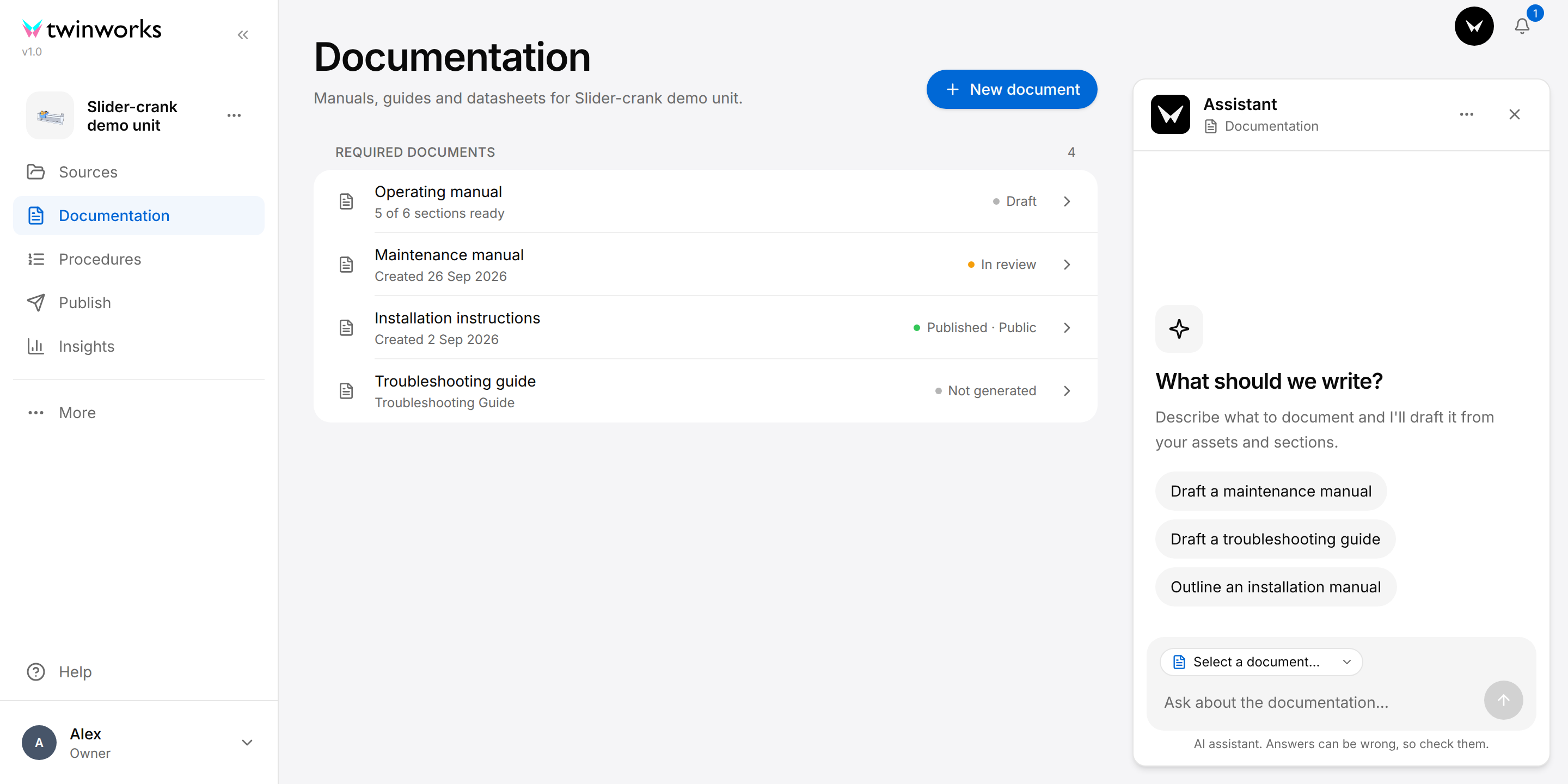Click the round black twinworks avatar in the top bar
1568x784 pixels.
point(1474,26)
